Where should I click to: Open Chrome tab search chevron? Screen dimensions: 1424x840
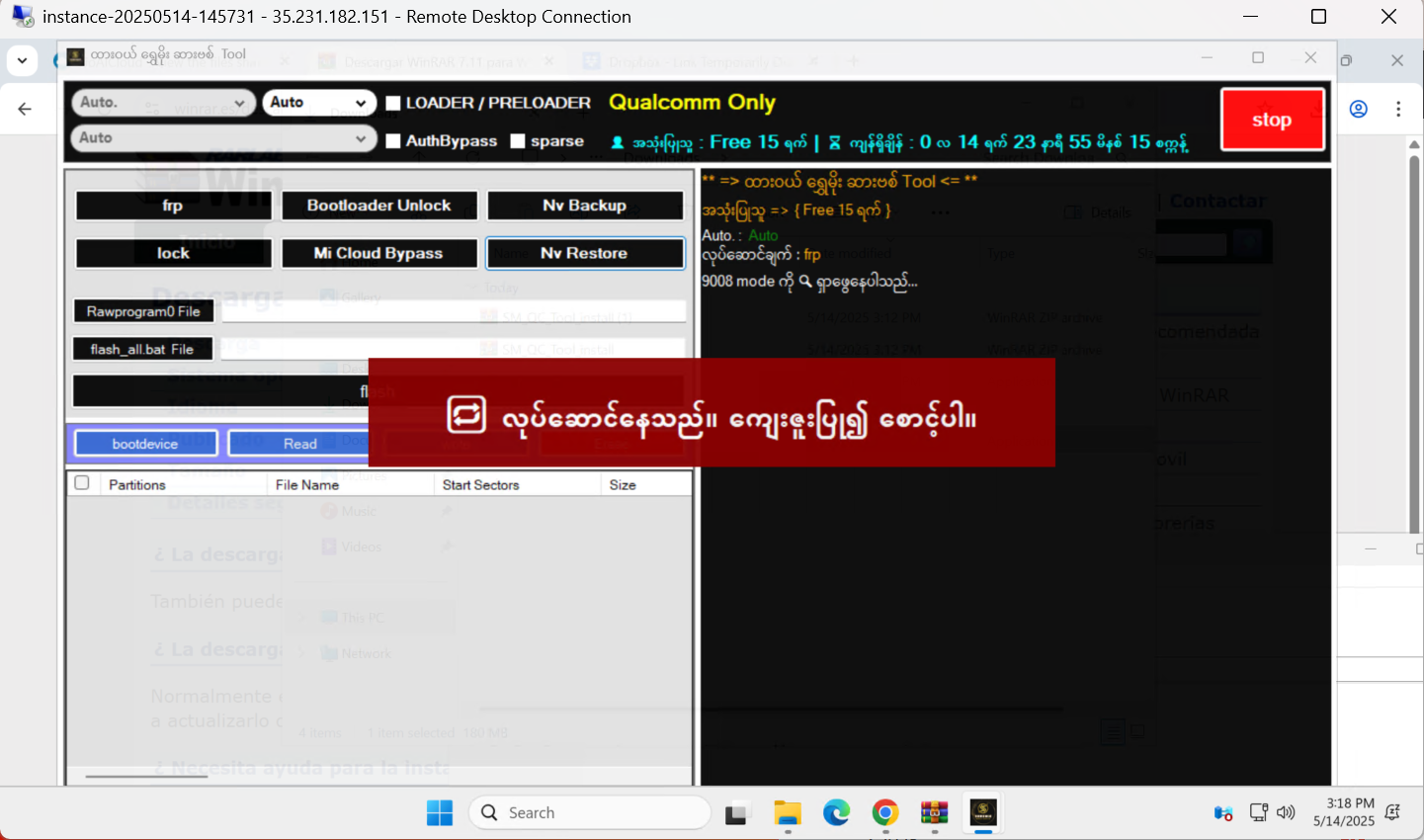coord(22,61)
